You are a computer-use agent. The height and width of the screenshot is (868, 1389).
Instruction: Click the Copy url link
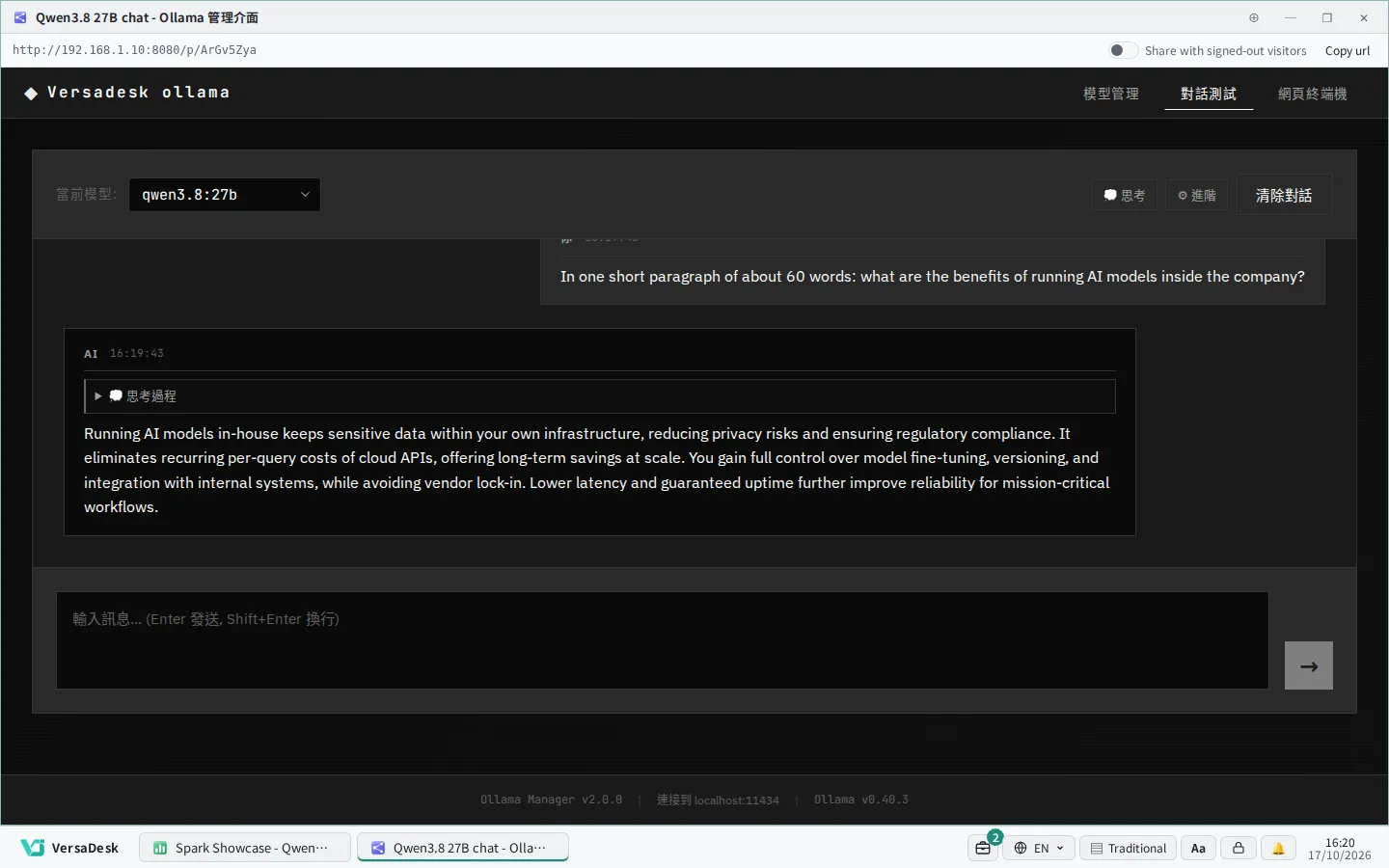coord(1348,51)
